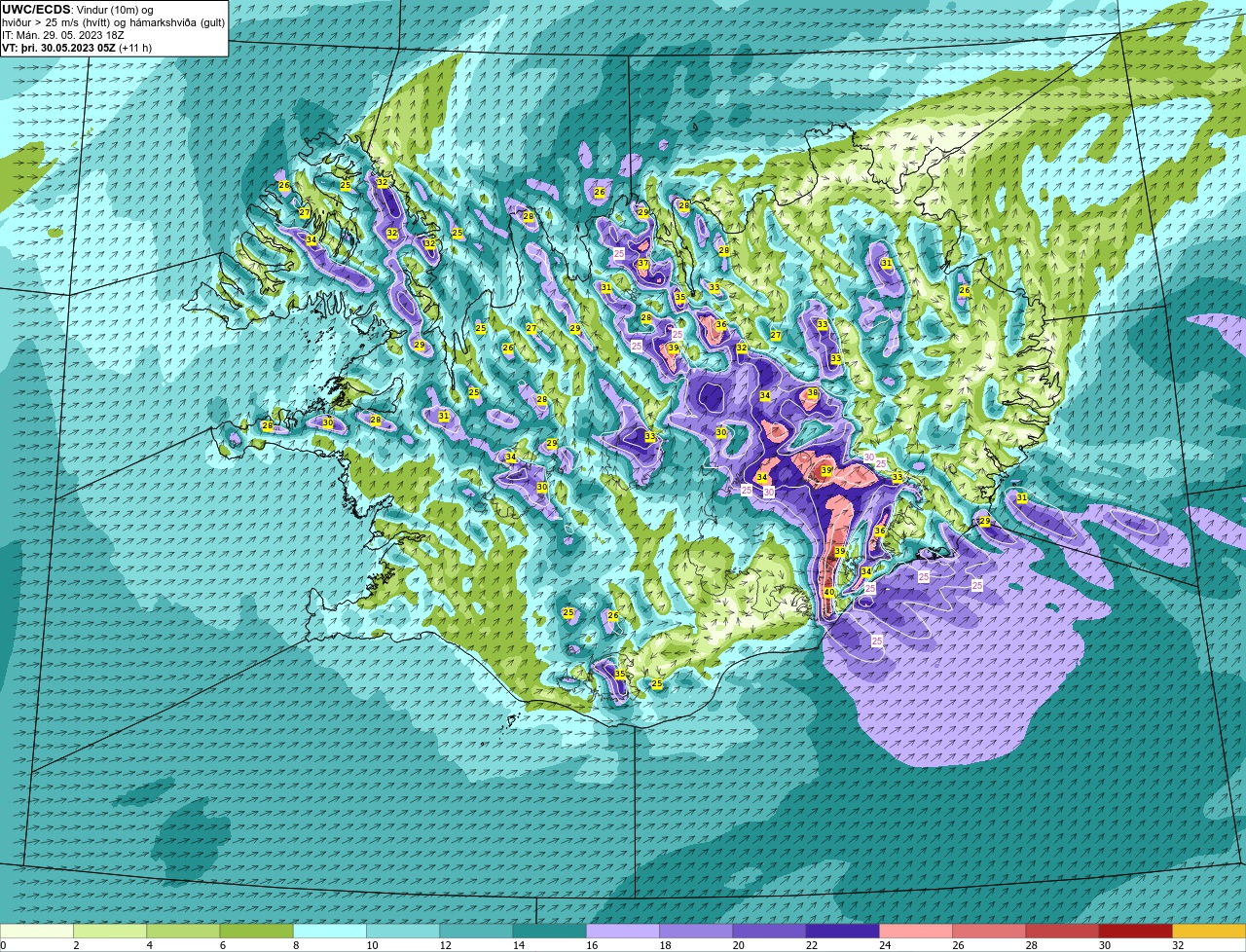Click the light pink 24–26 m/s legend swatch
Viewport: 1246px width, 952px height.
click(x=916, y=931)
